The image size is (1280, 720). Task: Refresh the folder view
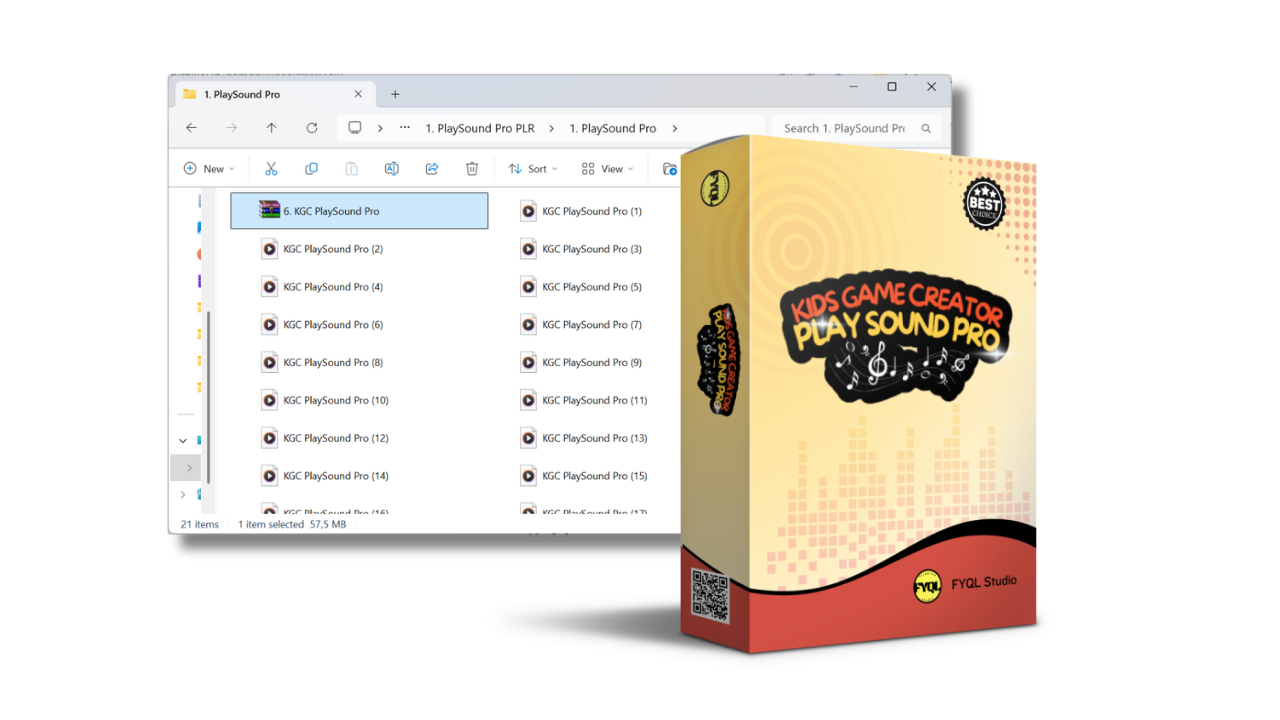[311, 128]
